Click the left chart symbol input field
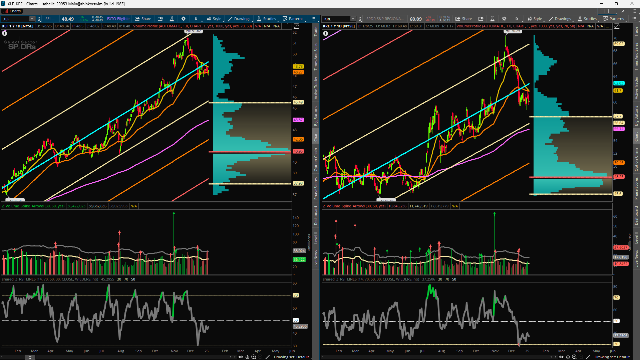The width and height of the screenshot is (640, 360). (16, 19)
